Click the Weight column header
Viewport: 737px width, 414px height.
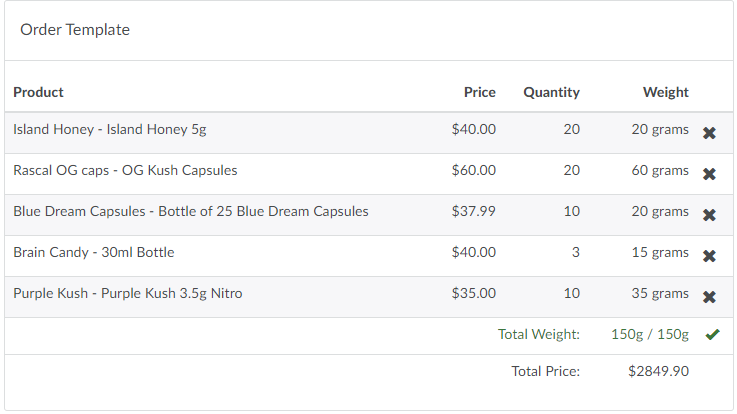666,92
